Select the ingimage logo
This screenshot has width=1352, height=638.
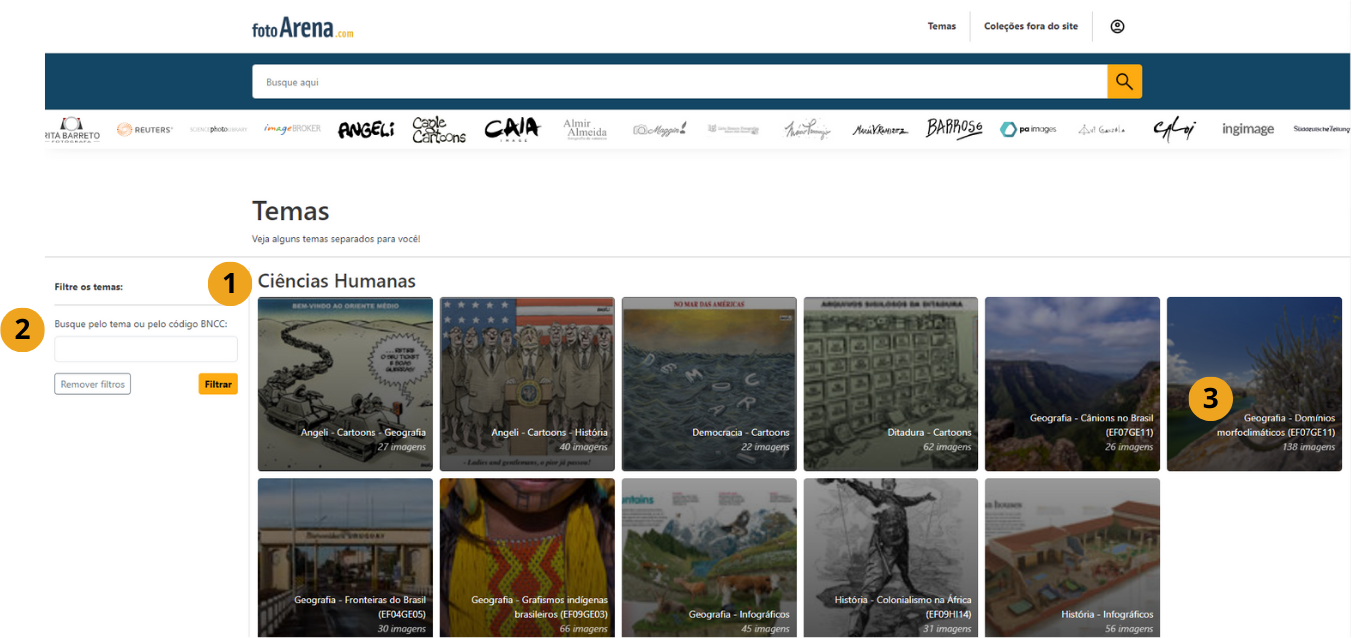pyautogui.click(x=1248, y=129)
